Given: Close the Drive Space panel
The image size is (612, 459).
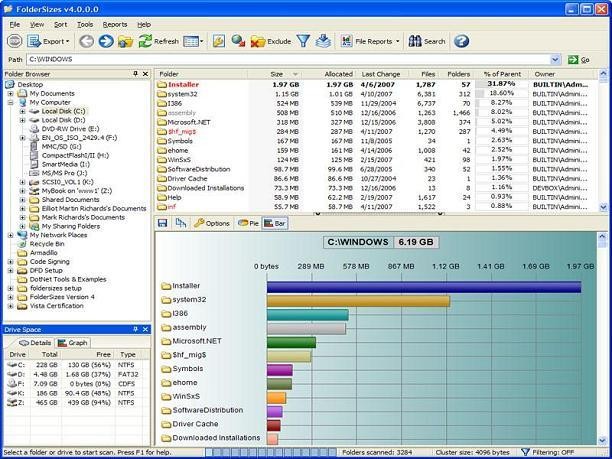Looking at the screenshot, I should point(146,329).
